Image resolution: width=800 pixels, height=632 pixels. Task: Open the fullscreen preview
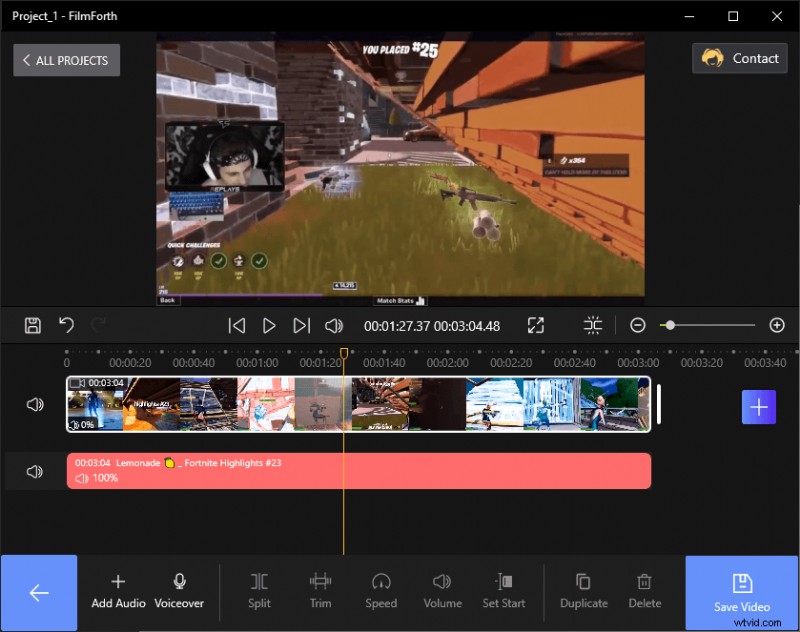tap(536, 325)
